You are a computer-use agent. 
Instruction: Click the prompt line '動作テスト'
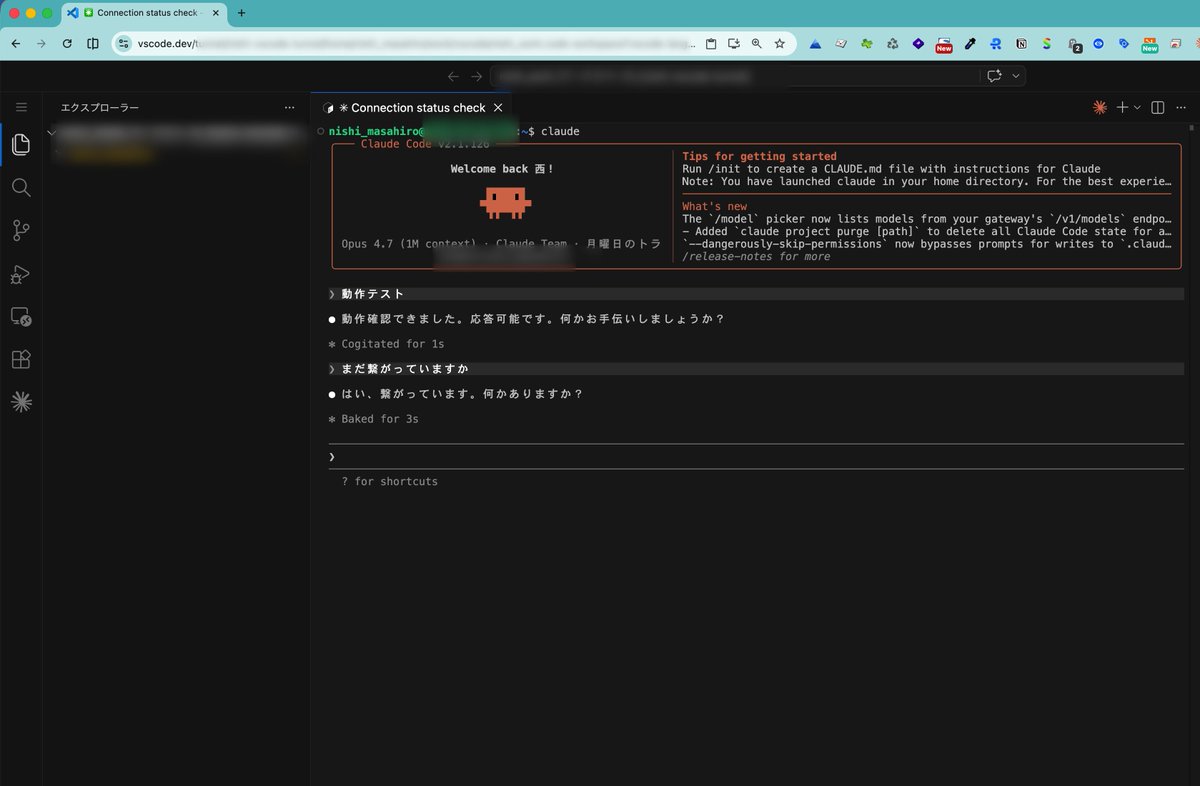click(373, 294)
